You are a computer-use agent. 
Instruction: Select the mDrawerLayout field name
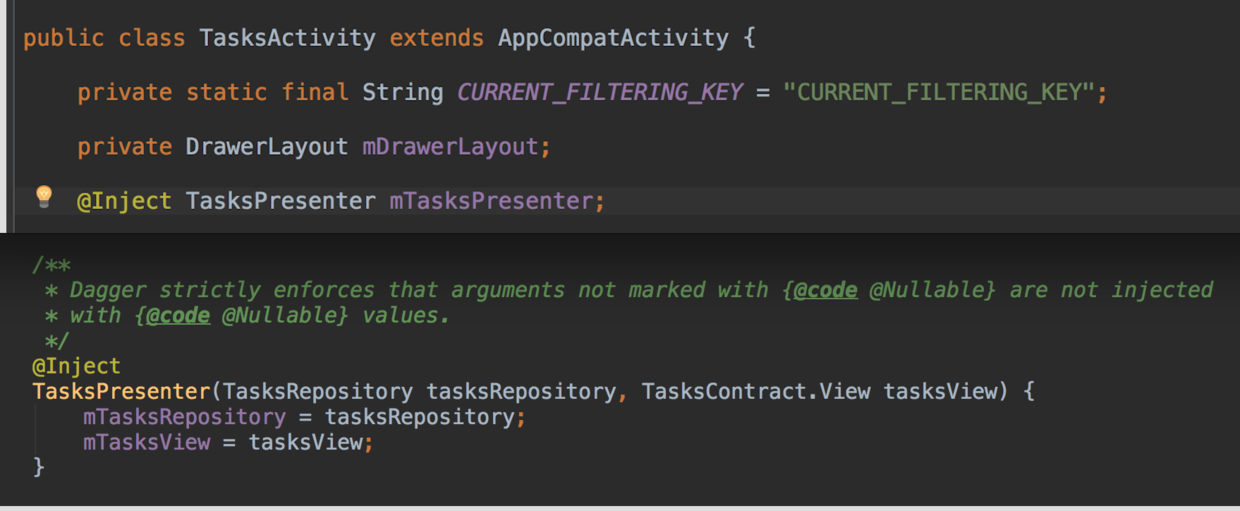[450, 147]
